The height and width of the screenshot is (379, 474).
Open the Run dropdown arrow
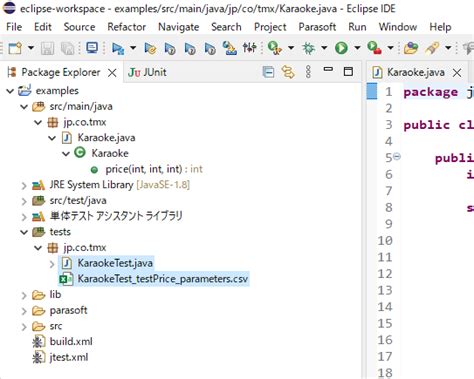(357, 48)
